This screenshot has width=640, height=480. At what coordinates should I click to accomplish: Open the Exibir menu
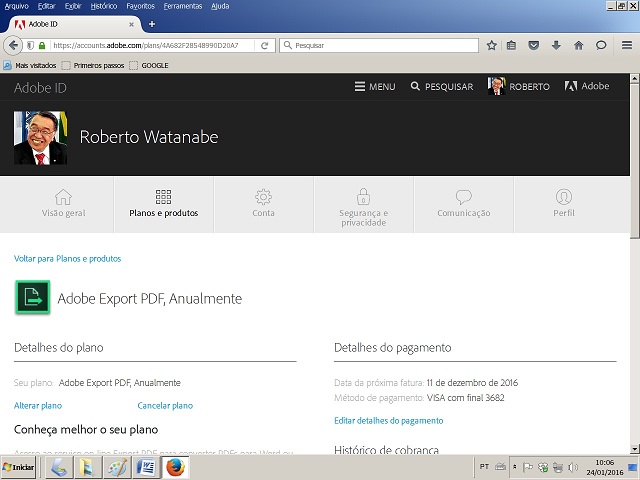point(73,6)
